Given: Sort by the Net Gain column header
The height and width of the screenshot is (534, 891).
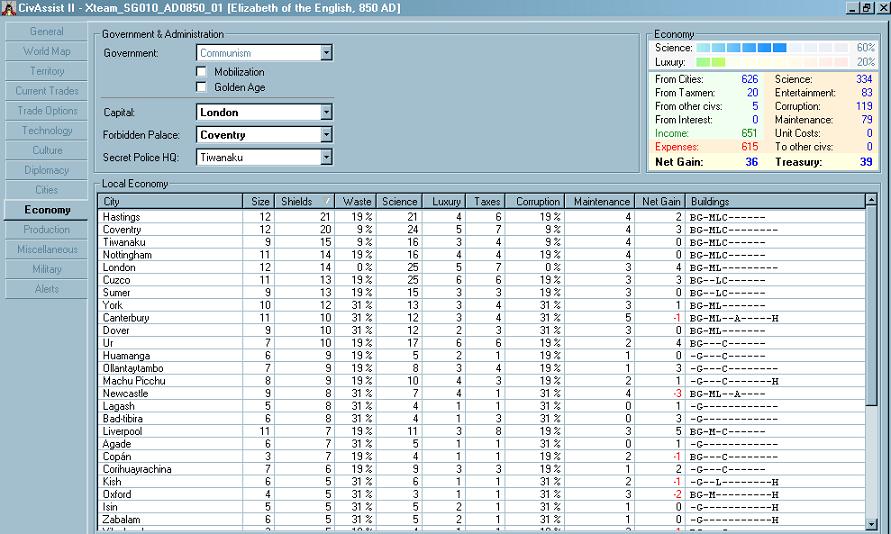Looking at the screenshot, I should click(660, 202).
